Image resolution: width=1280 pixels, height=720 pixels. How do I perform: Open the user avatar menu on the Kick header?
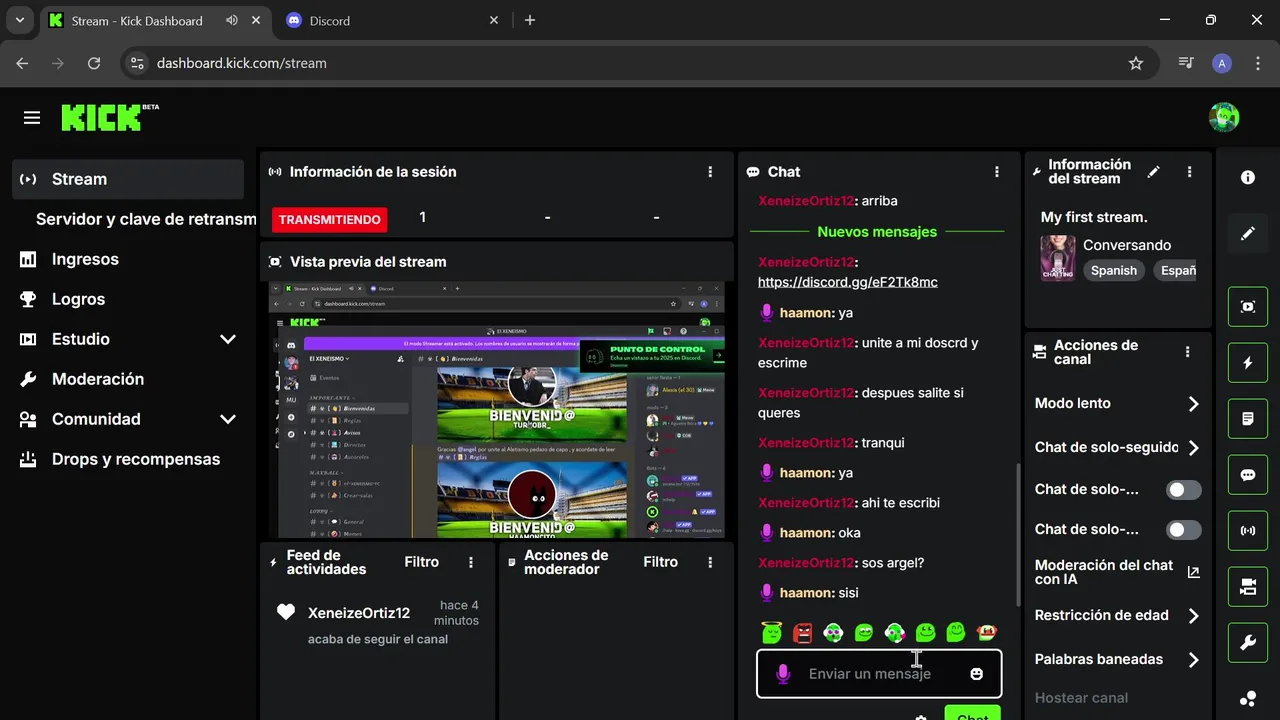click(1224, 117)
